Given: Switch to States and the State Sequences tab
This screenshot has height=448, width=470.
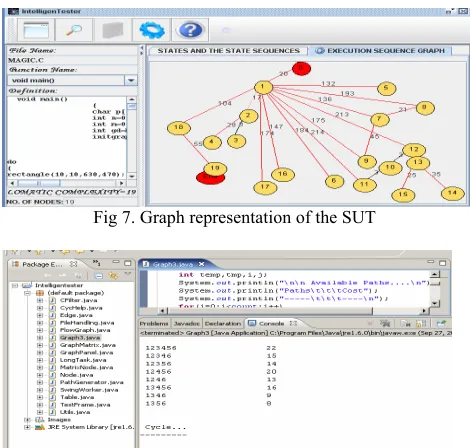Looking at the screenshot, I should pos(228,51).
